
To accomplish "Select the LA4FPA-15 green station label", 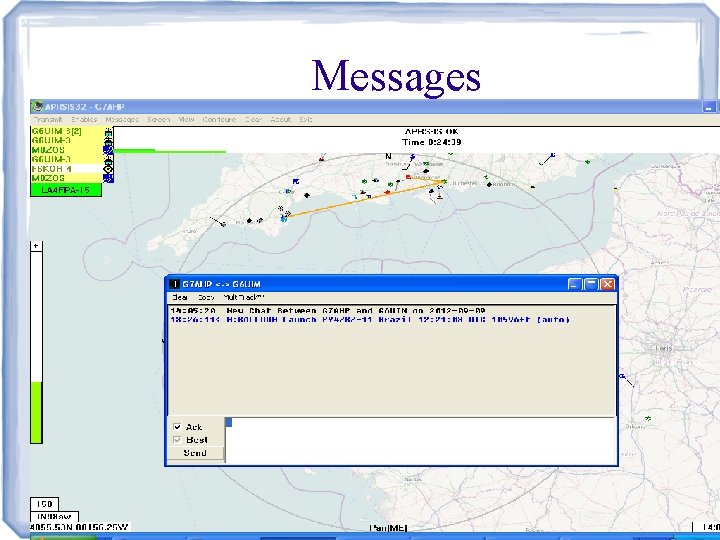I will (x=66, y=190).
